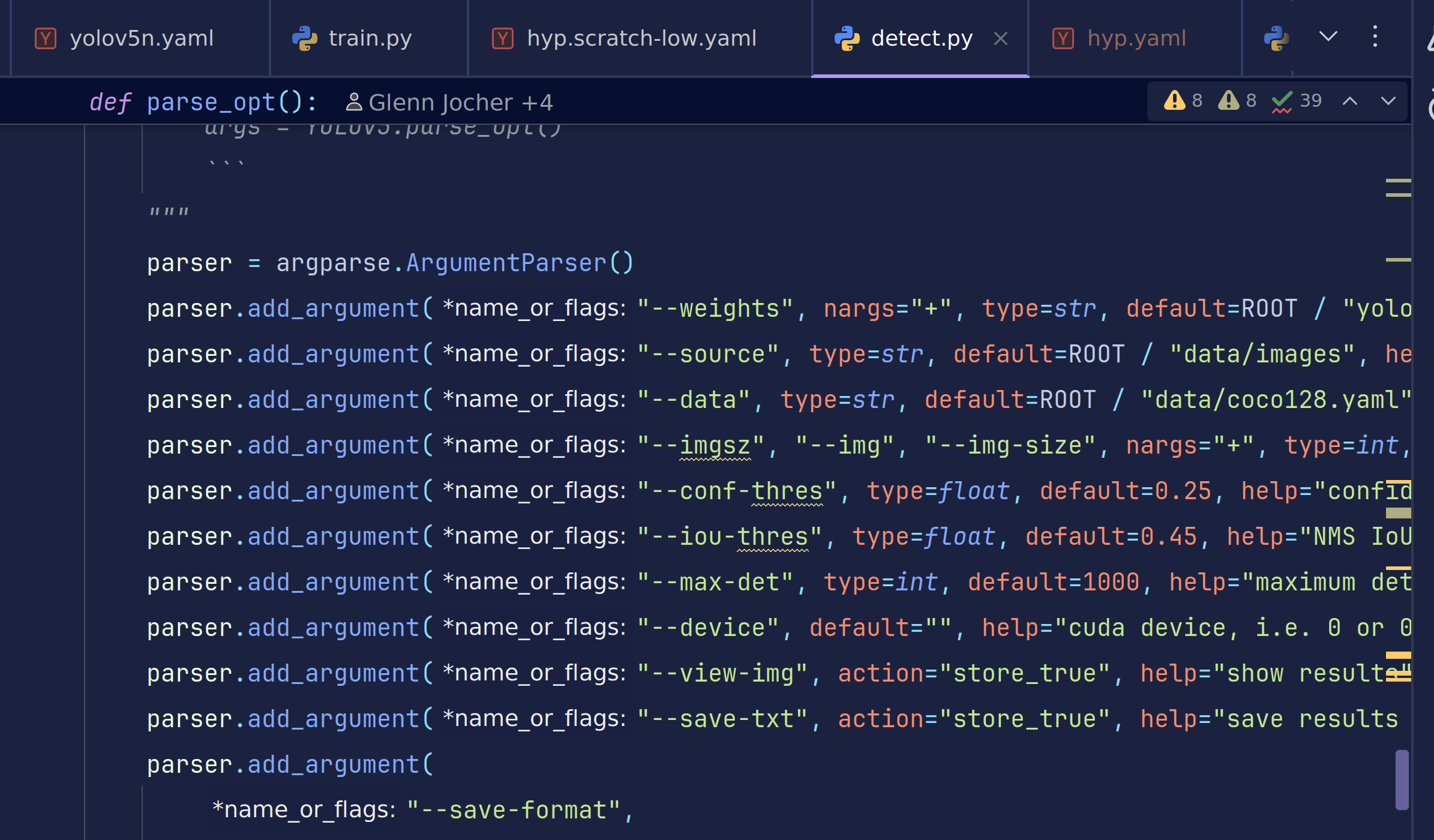
Task: Expand the hidden tabs dropdown chevron
Action: 1328,37
